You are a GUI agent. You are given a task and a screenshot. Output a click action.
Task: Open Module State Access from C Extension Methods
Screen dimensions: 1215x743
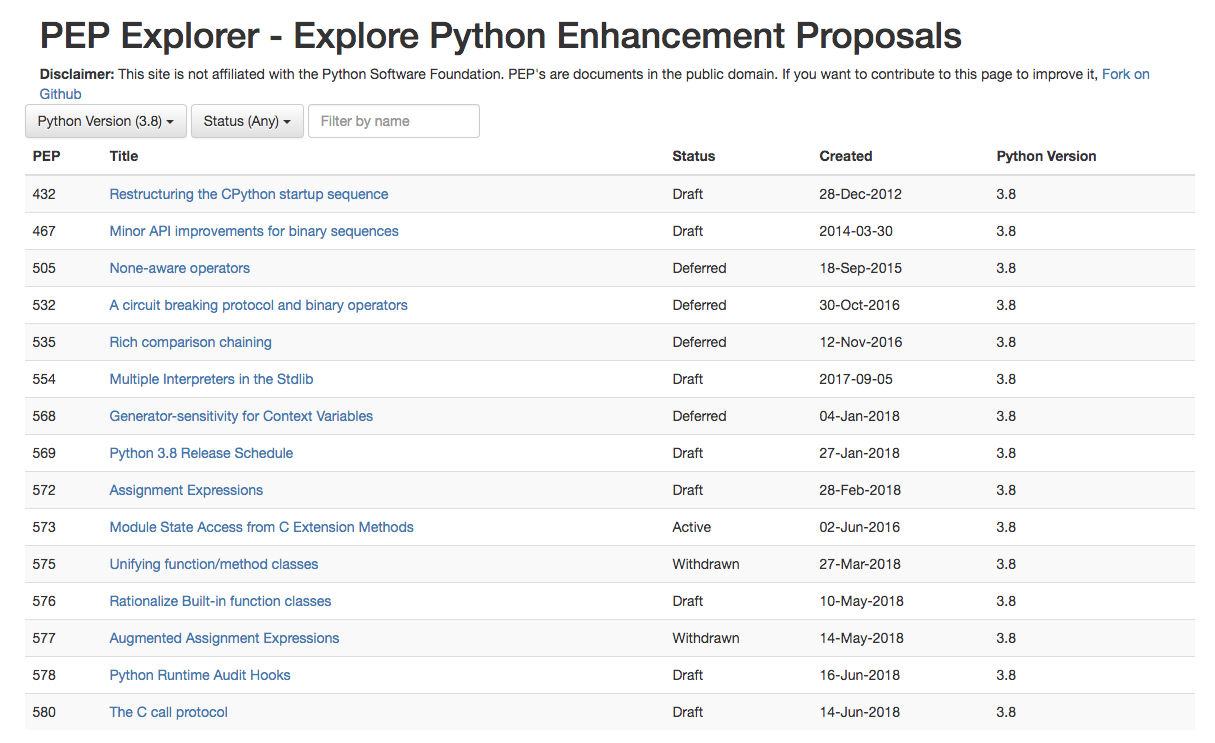pyautogui.click(x=261, y=527)
